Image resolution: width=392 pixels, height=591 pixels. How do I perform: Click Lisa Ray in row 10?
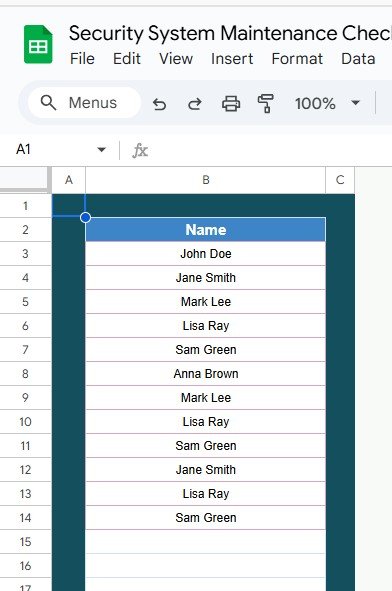pyautogui.click(x=205, y=422)
